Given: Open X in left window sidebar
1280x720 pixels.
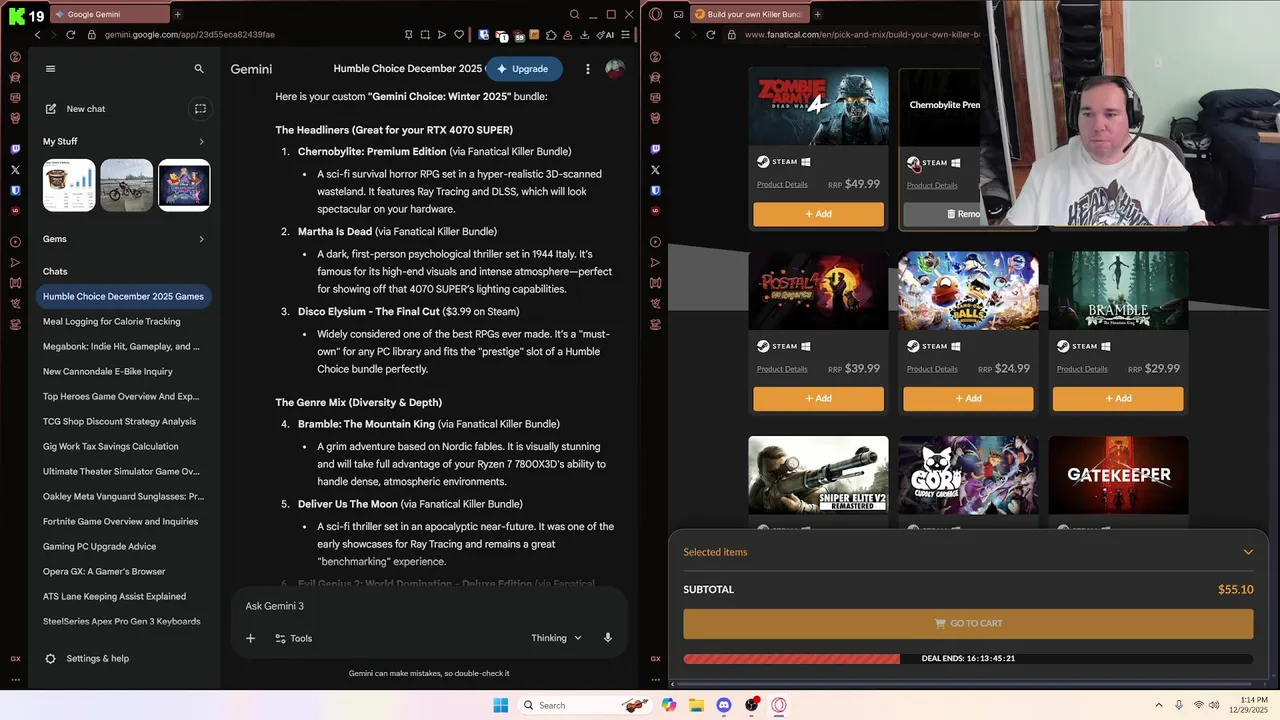Looking at the screenshot, I should pos(15,170).
